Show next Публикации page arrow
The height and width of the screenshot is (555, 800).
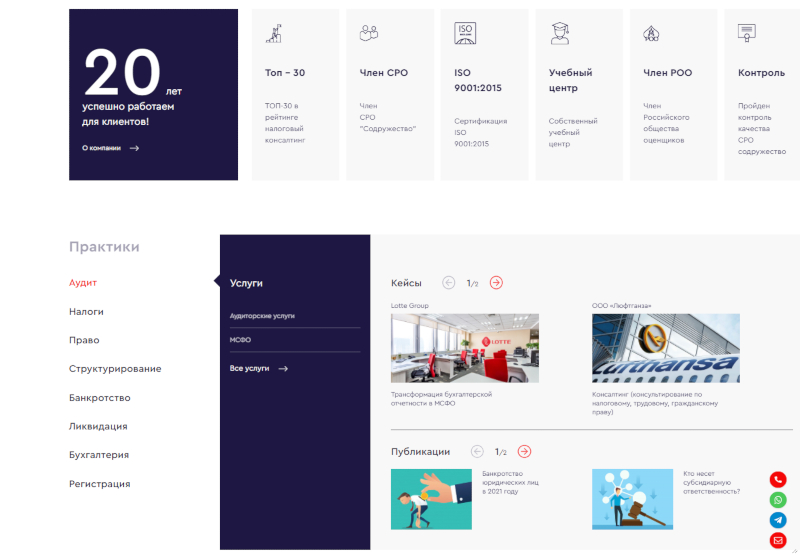pyautogui.click(x=524, y=452)
